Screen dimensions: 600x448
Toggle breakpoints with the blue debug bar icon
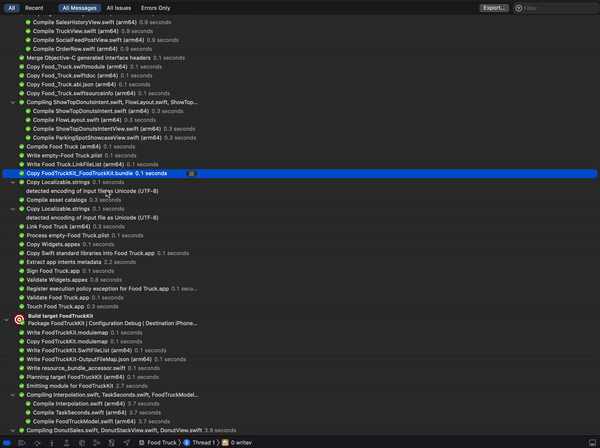coord(7,443)
